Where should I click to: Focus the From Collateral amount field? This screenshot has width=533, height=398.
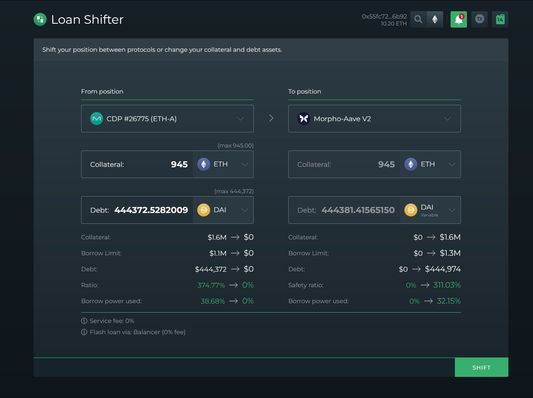click(x=137, y=164)
